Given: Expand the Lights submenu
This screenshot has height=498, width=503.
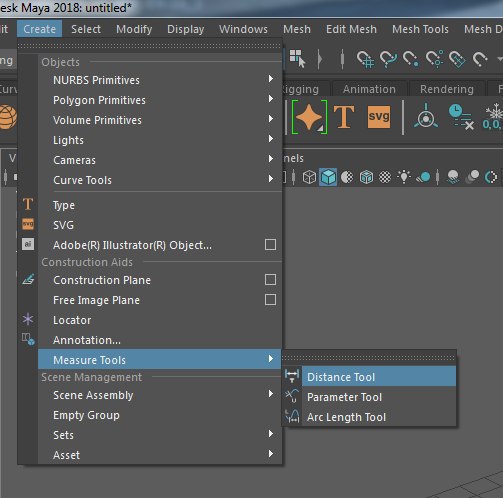Looking at the screenshot, I should (x=160, y=140).
